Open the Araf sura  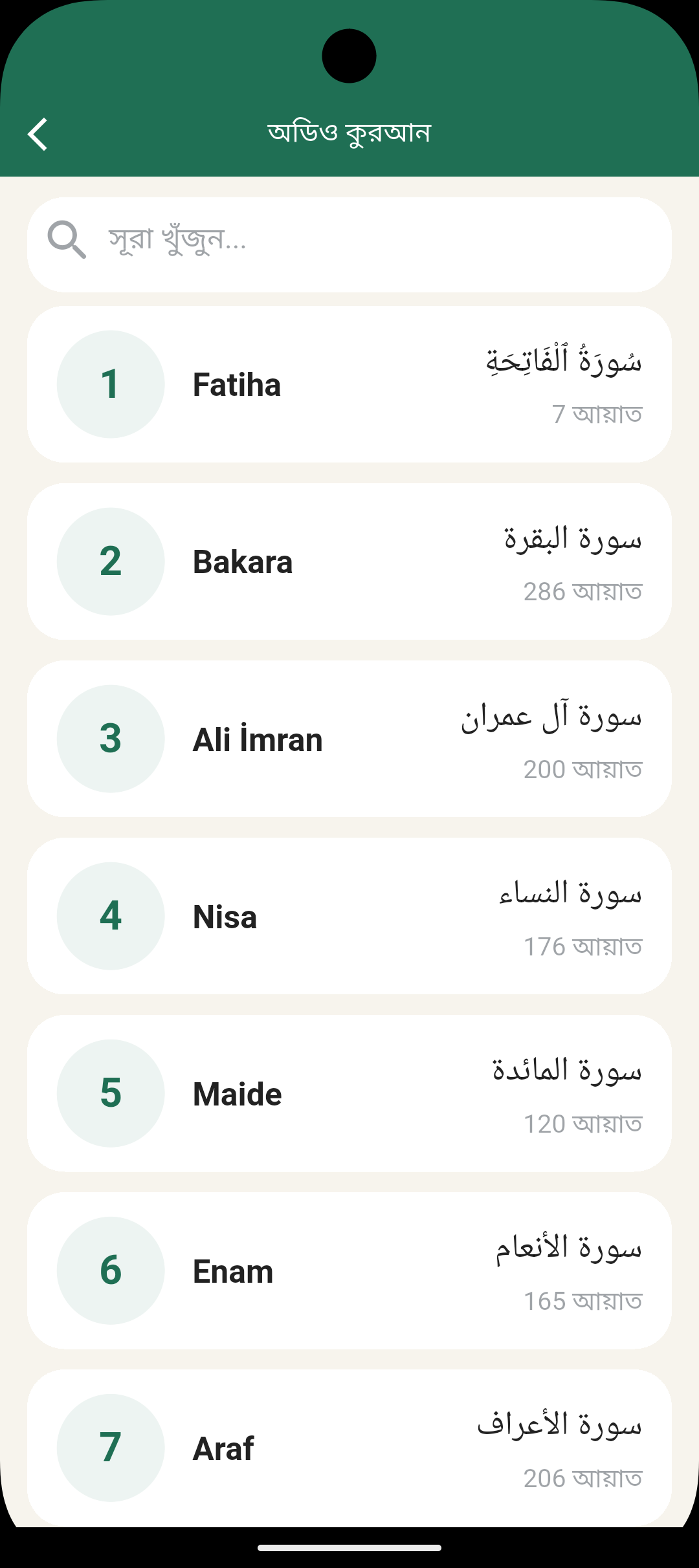(349, 1448)
